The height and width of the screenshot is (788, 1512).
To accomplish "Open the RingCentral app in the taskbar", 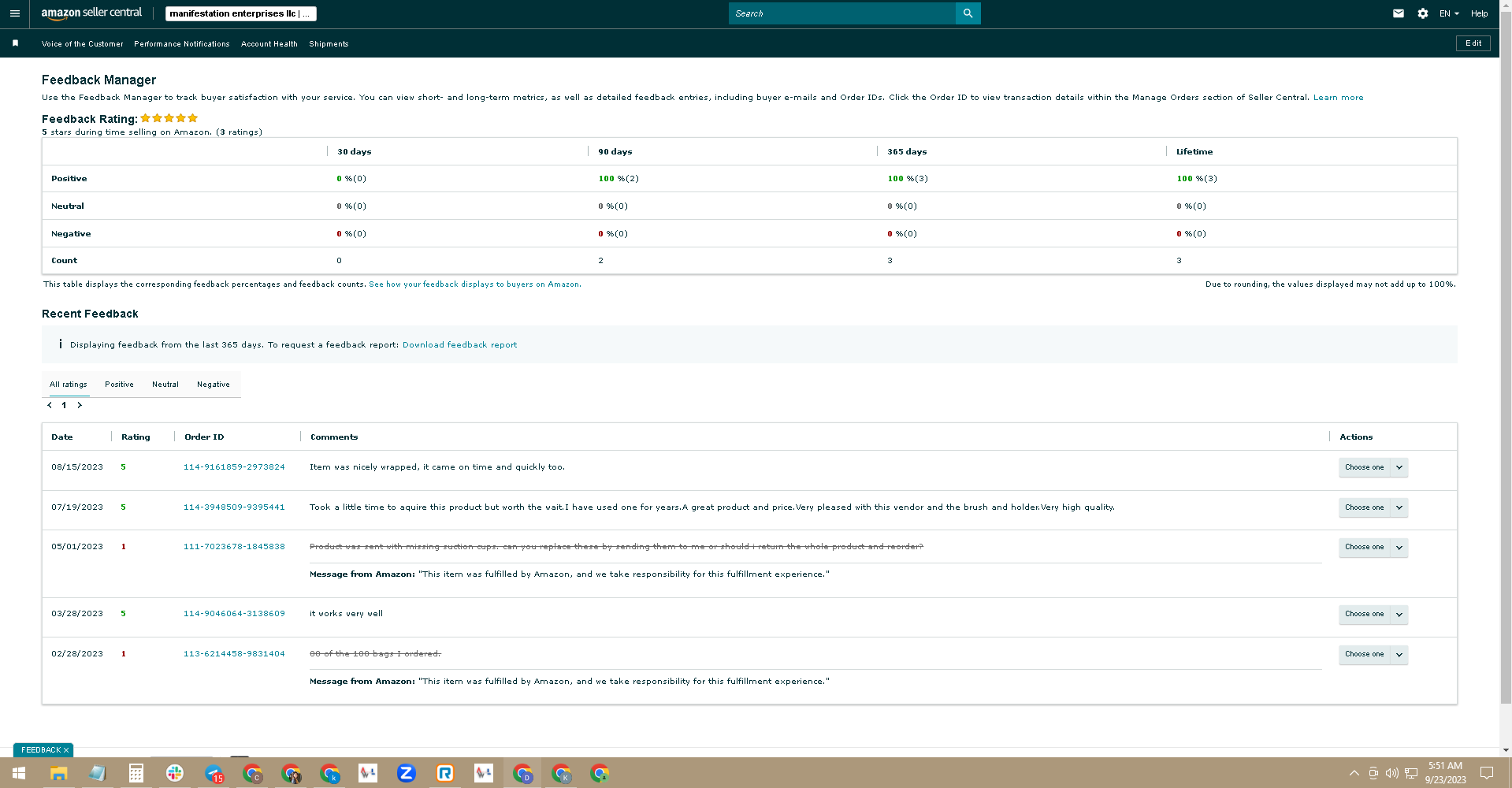I will (x=445, y=773).
